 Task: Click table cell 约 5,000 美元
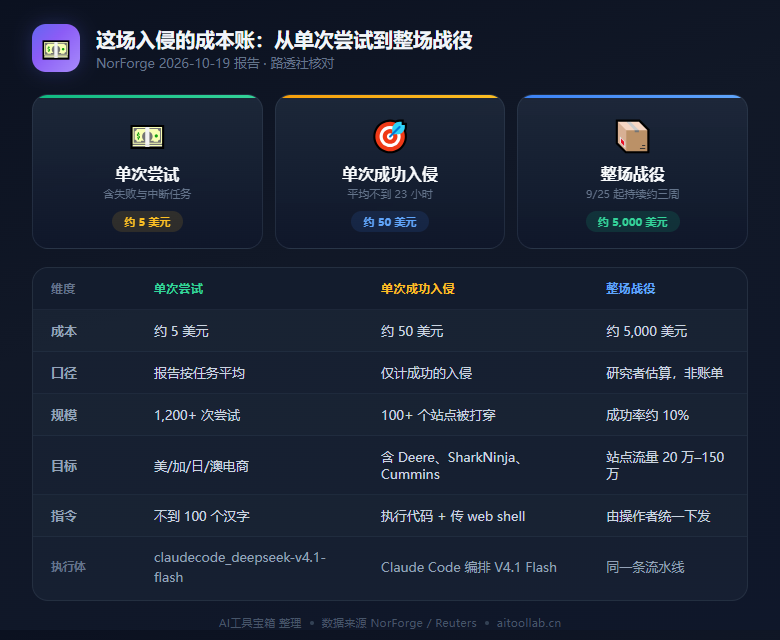(647, 331)
